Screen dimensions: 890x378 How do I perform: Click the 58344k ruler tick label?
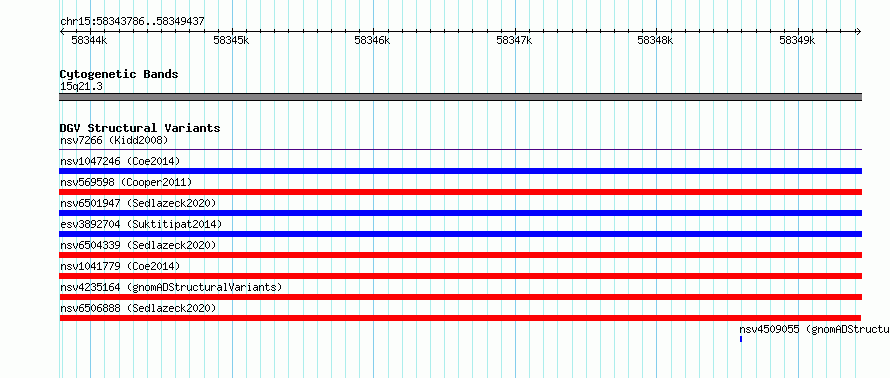click(89, 40)
